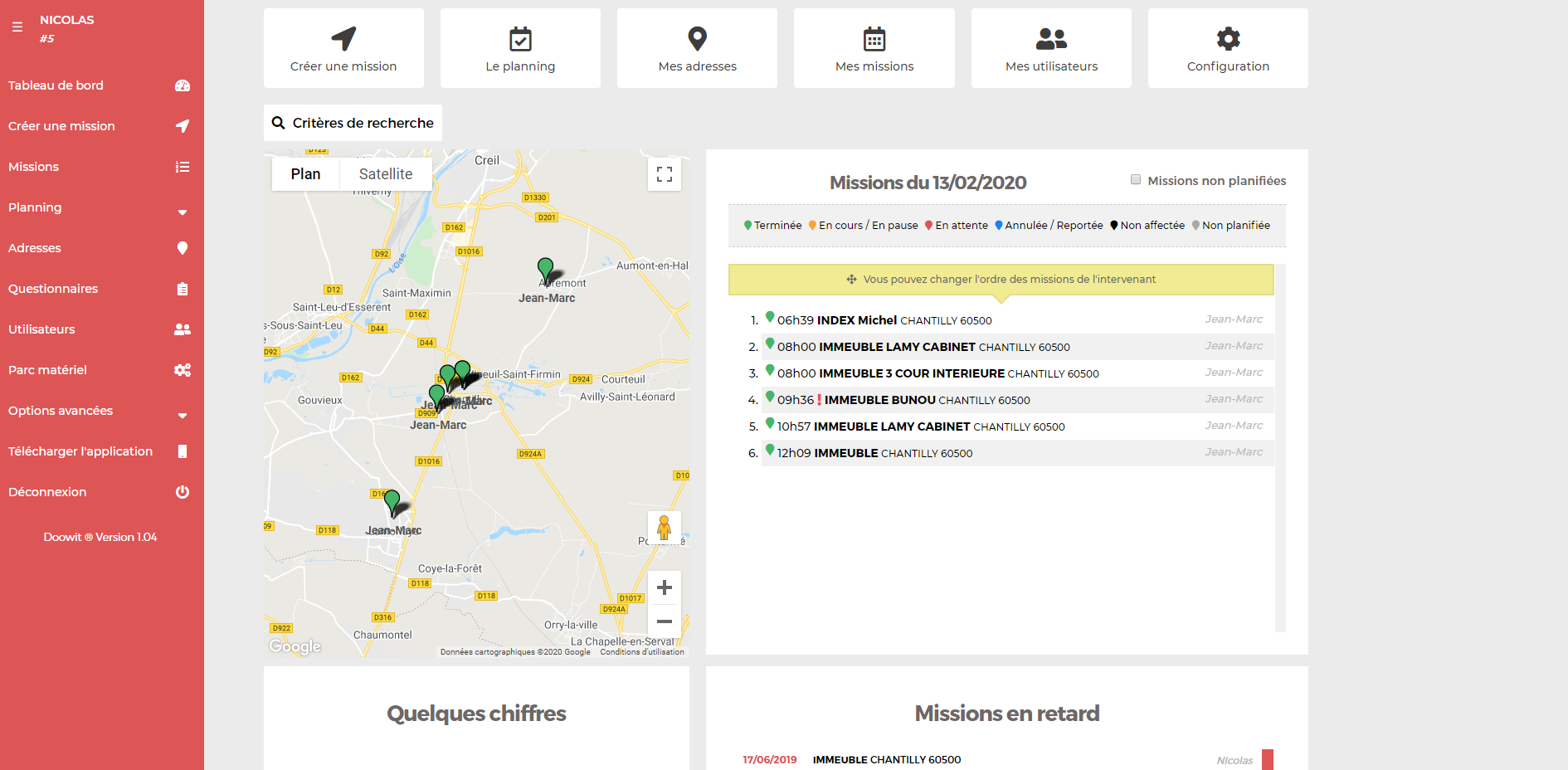The width and height of the screenshot is (1568, 770).
Task: Zoom in on the map
Action: pyautogui.click(x=665, y=588)
